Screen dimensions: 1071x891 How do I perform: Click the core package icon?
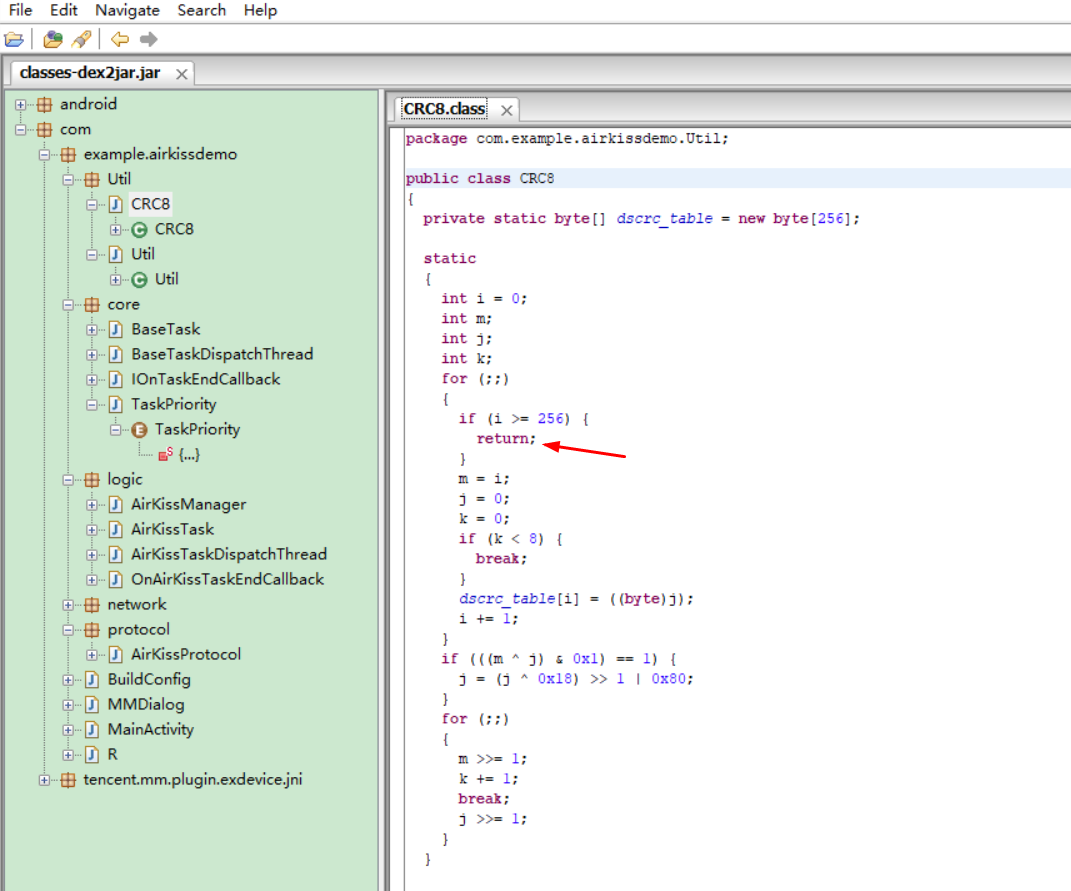(x=92, y=305)
